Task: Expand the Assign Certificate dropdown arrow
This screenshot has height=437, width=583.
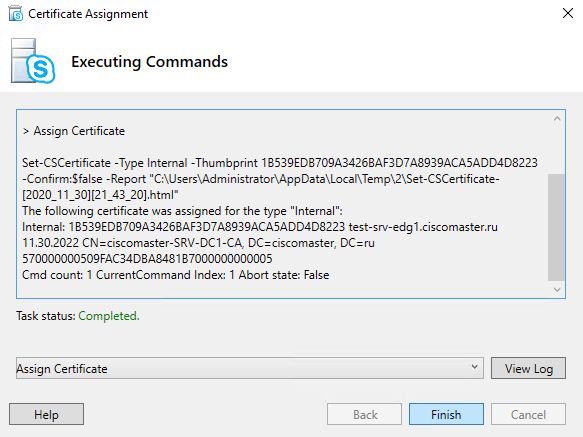Action: pos(474,367)
